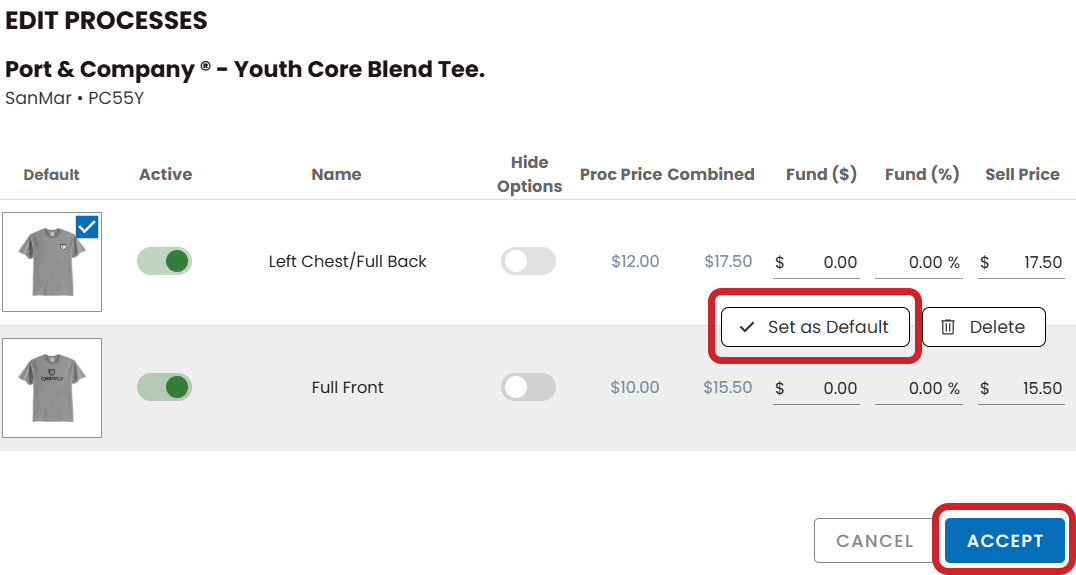Disable Active switch for Full Front
The width and height of the screenshot is (1076, 575).
164,387
